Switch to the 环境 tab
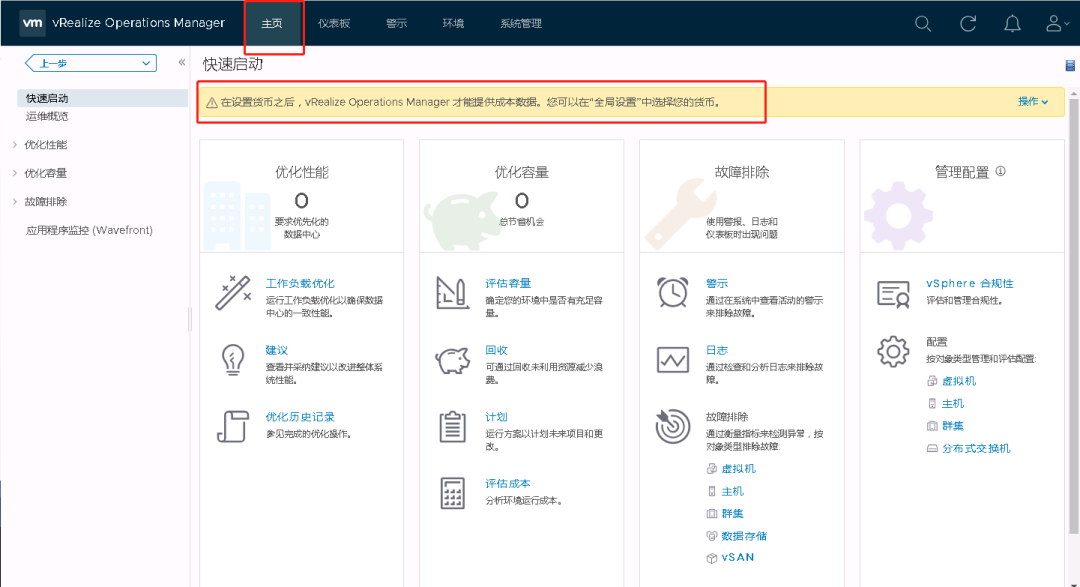 453,23
